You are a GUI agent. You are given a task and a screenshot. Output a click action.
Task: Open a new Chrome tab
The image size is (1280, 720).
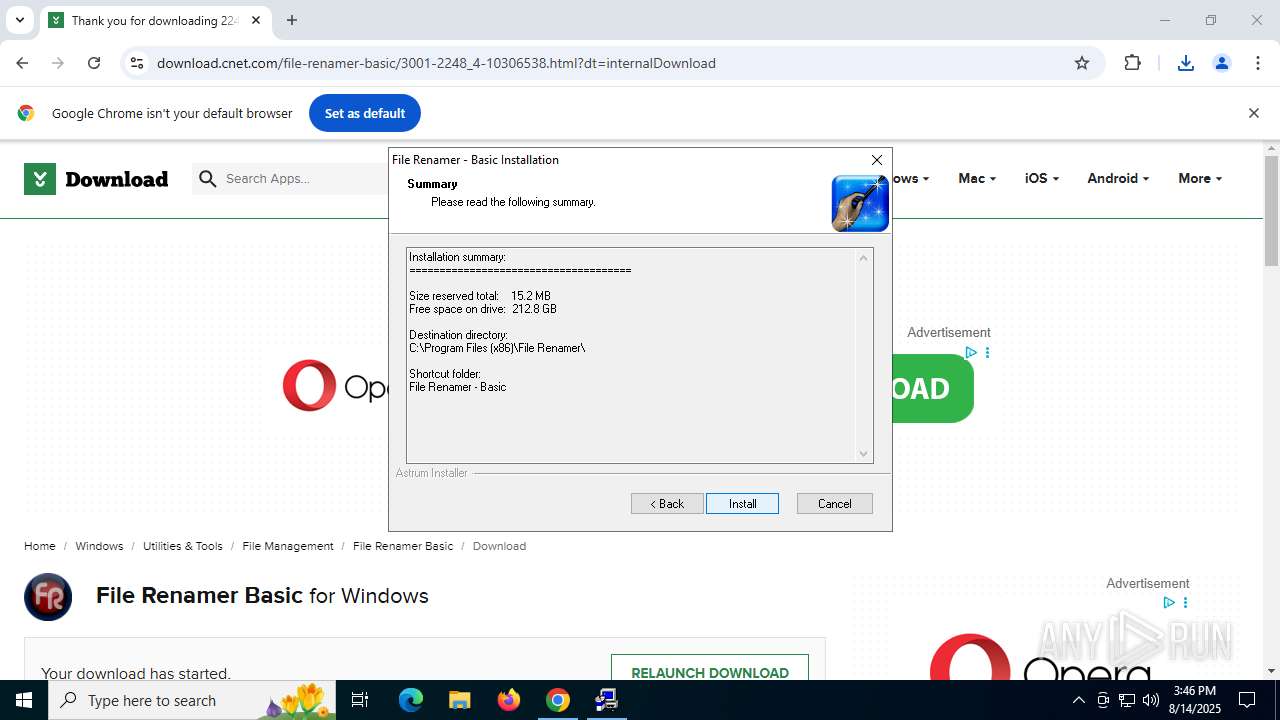292,20
